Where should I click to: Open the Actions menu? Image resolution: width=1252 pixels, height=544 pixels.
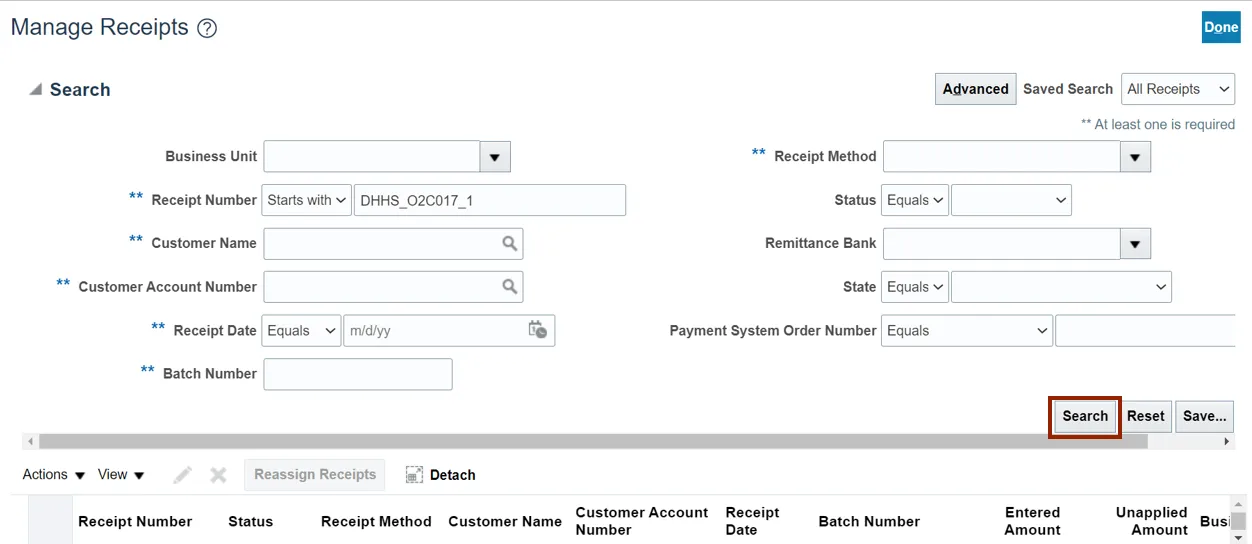click(x=54, y=475)
